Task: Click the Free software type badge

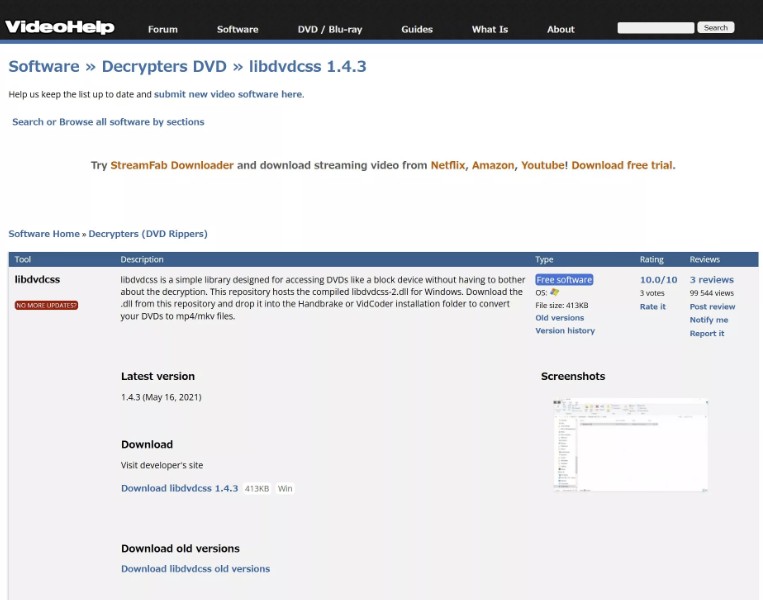Action: [x=564, y=280]
